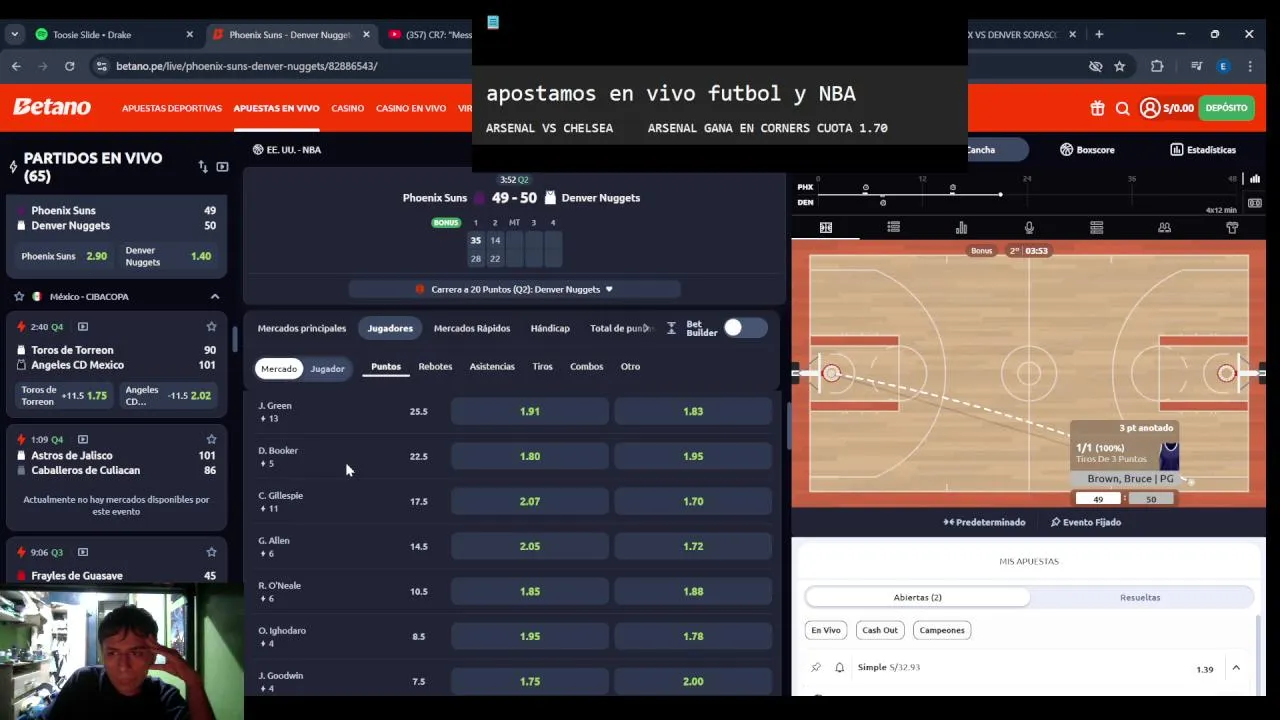
Task: Click the stream icon on Toros de Torreon match
Action: (83, 327)
